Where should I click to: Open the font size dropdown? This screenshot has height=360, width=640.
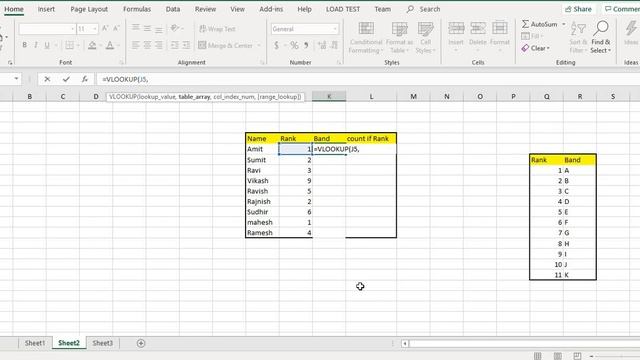95,29
